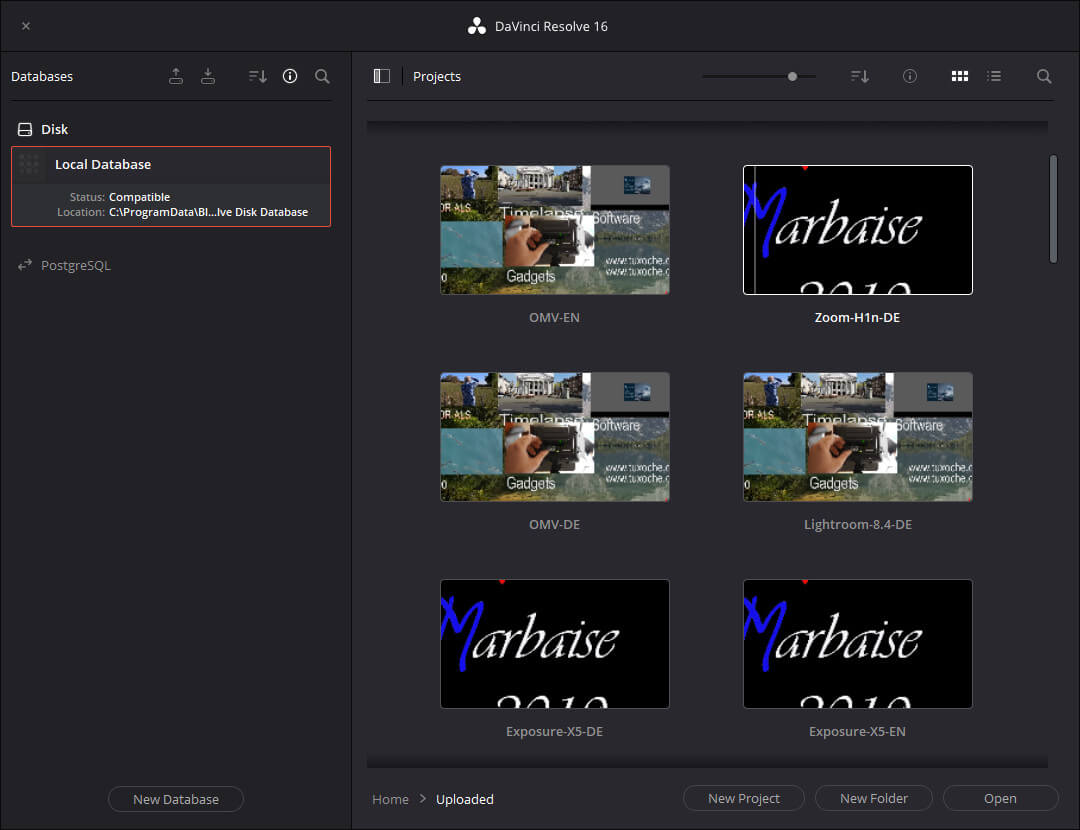The width and height of the screenshot is (1080, 830).
Task: Close the Project Manager window
Action: coord(25,26)
